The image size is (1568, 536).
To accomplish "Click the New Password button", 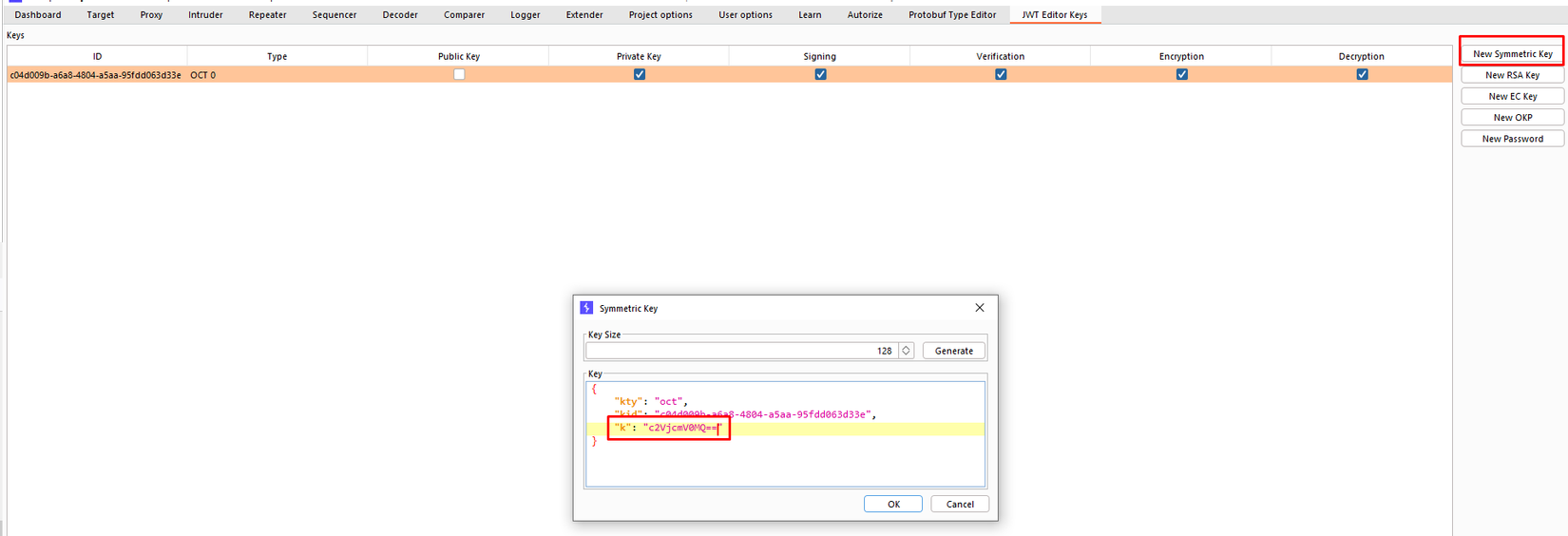I will (x=1512, y=139).
